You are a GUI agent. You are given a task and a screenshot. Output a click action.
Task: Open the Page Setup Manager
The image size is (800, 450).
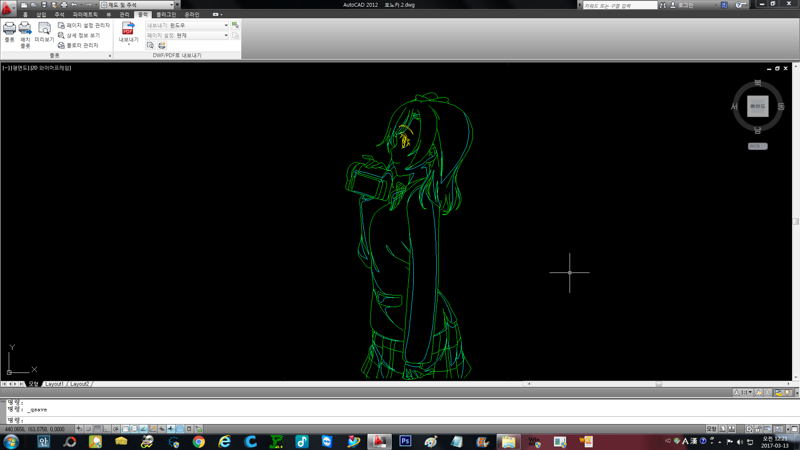pos(84,25)
